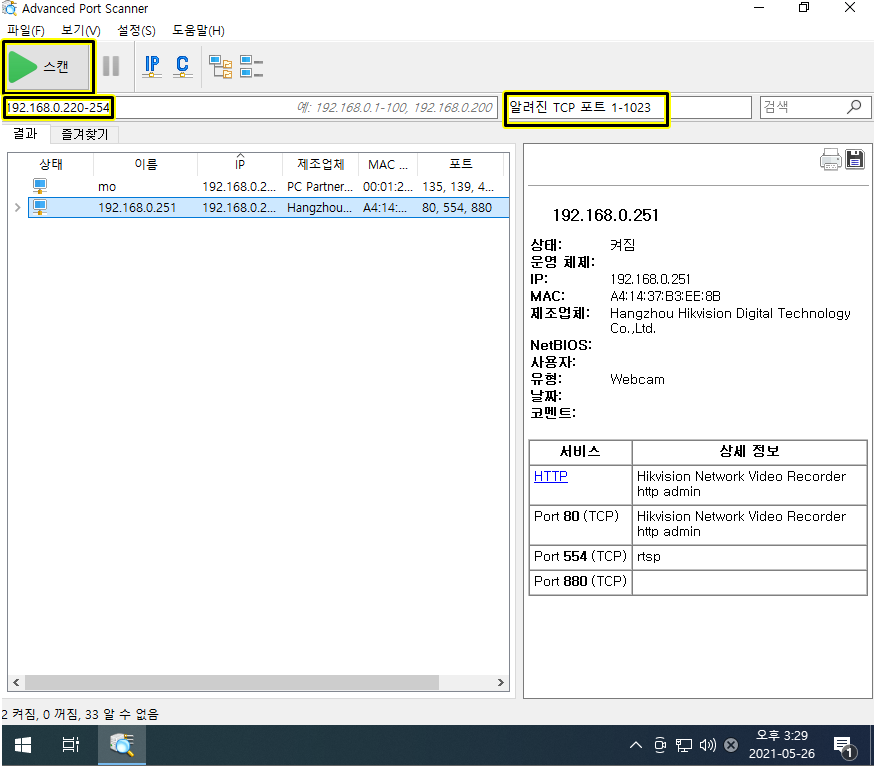Image resolution: width=874 pixels, height=766 pixels.
Task: Click the horizontal scrollbar thumb
Action: point(232,682)
